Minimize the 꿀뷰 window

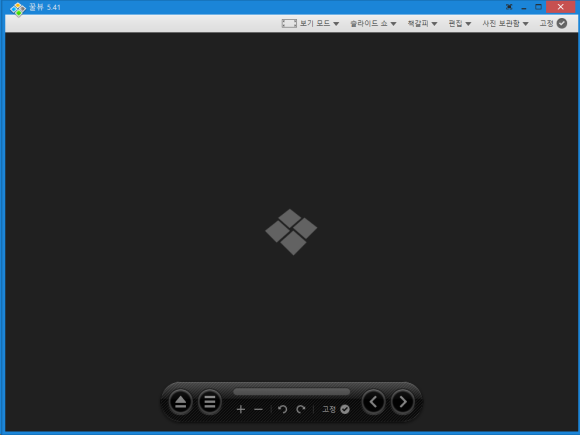click(524, 7)
